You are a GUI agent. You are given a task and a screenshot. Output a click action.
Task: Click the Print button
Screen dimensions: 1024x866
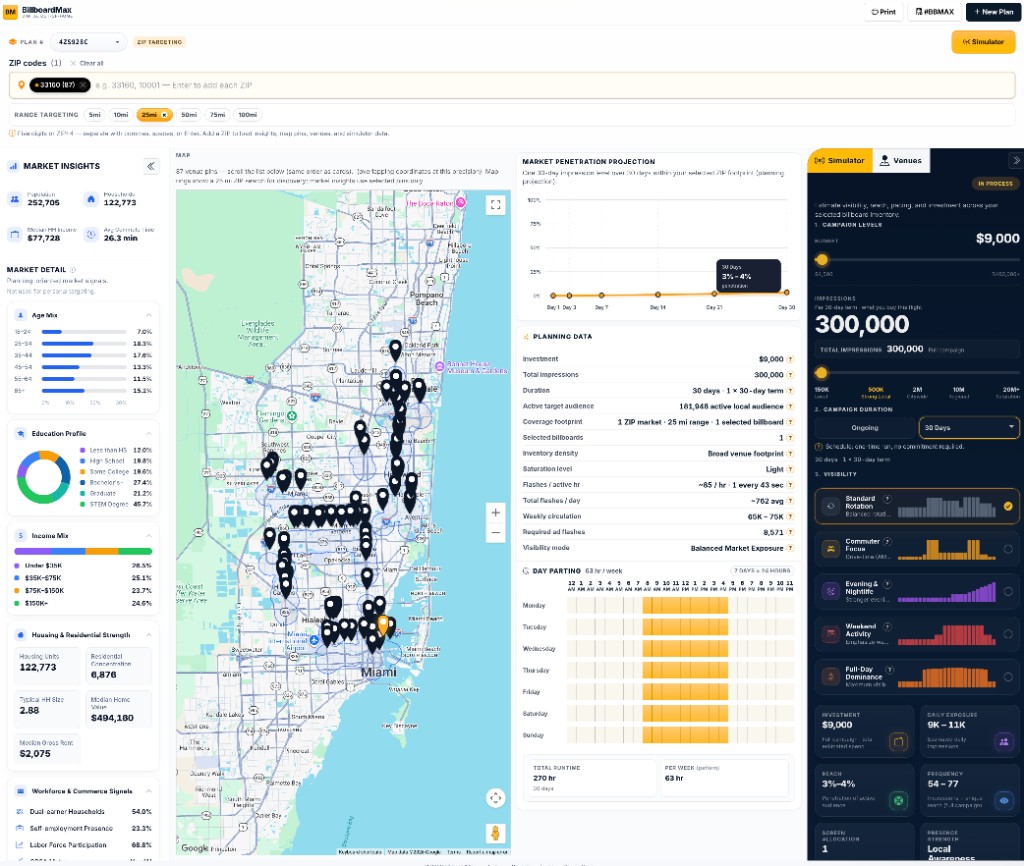[x=884, y=12]
